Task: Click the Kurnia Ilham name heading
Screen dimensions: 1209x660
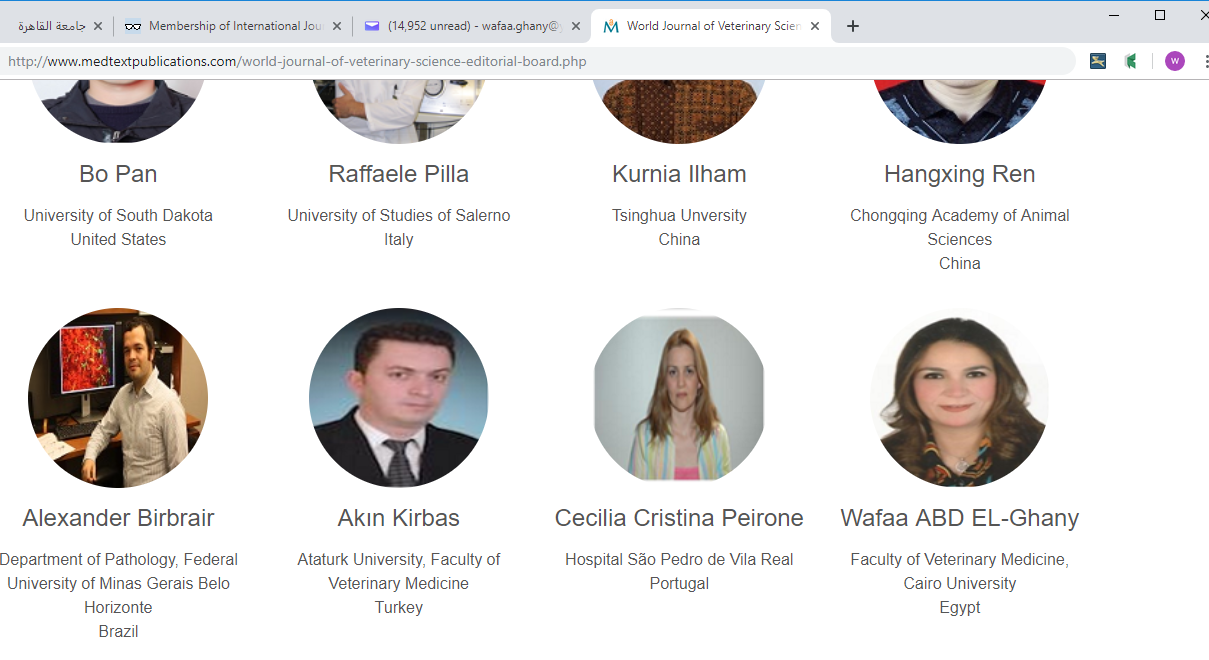Action: click(679, 174)
